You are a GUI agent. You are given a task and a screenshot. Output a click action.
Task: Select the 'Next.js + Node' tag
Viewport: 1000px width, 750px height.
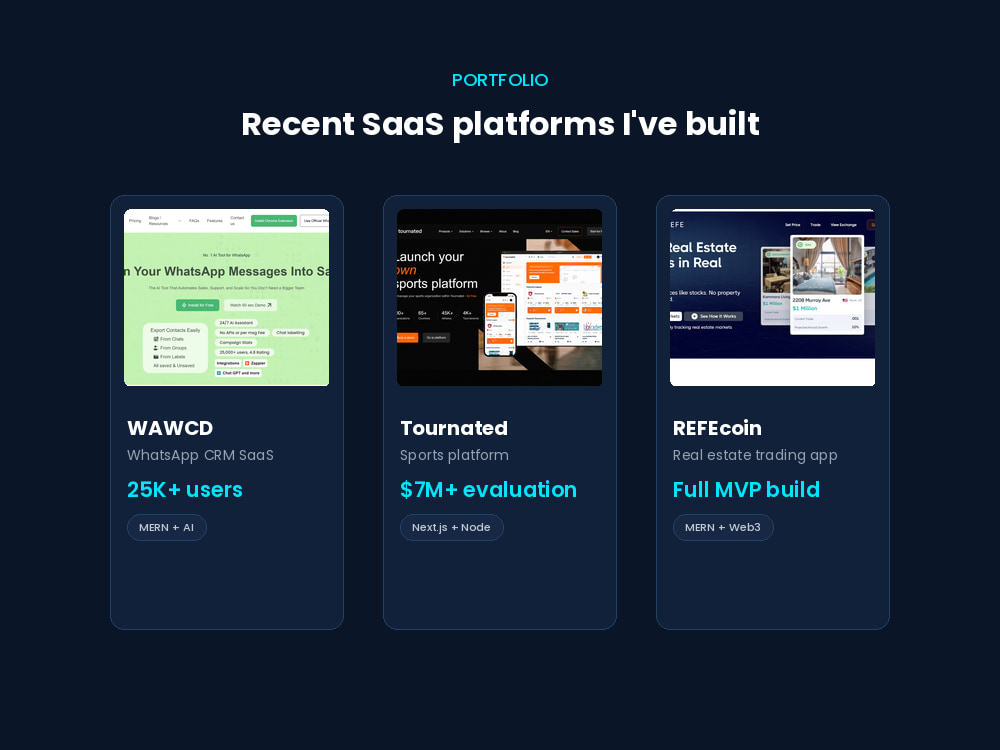coord(452,527)
